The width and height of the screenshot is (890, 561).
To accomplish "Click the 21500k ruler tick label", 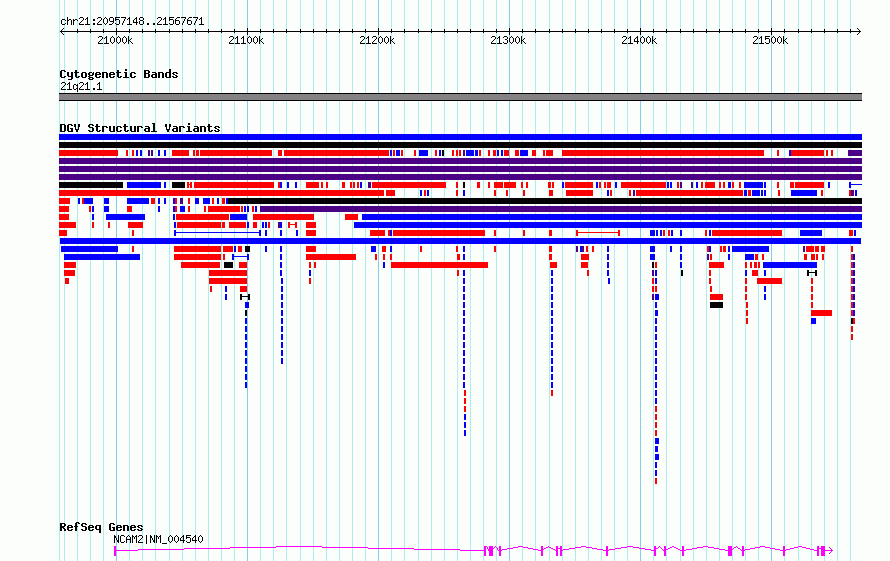I will [x=770, y=40].
